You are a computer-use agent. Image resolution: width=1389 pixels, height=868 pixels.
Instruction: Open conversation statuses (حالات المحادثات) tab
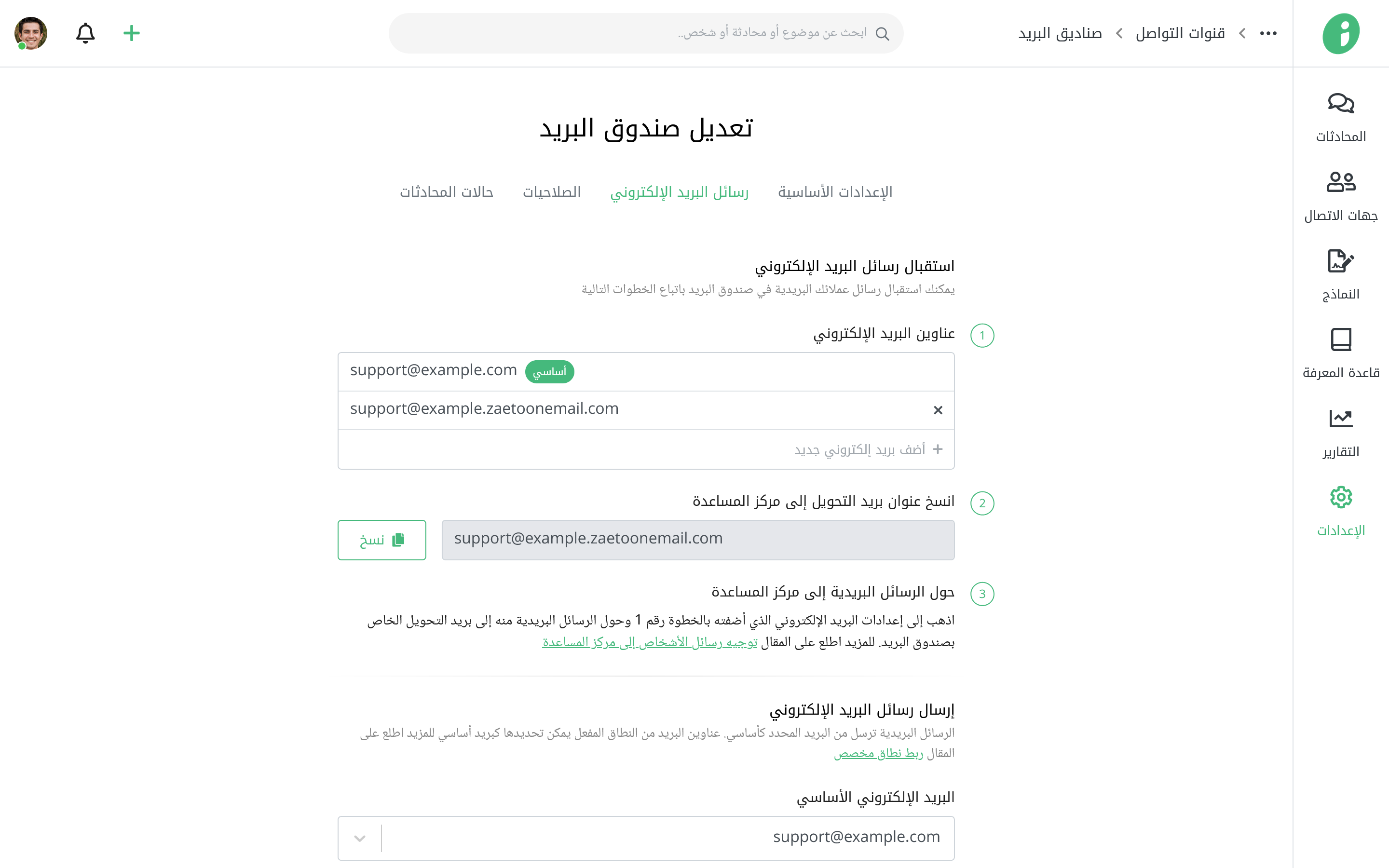[x=447, y=192]
